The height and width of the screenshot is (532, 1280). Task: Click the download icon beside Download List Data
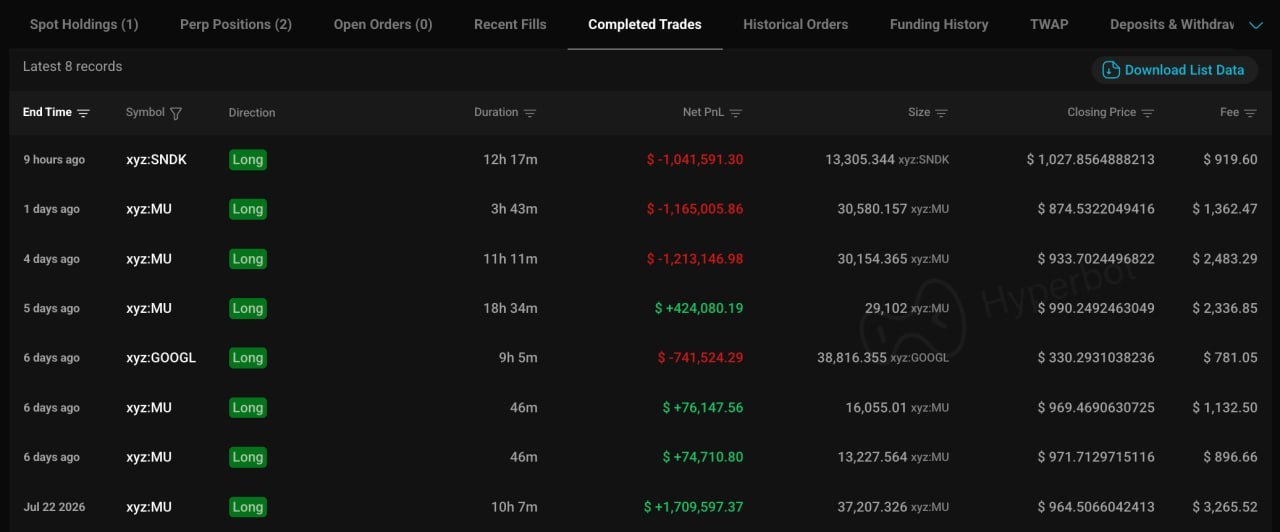click(1111, 70)
